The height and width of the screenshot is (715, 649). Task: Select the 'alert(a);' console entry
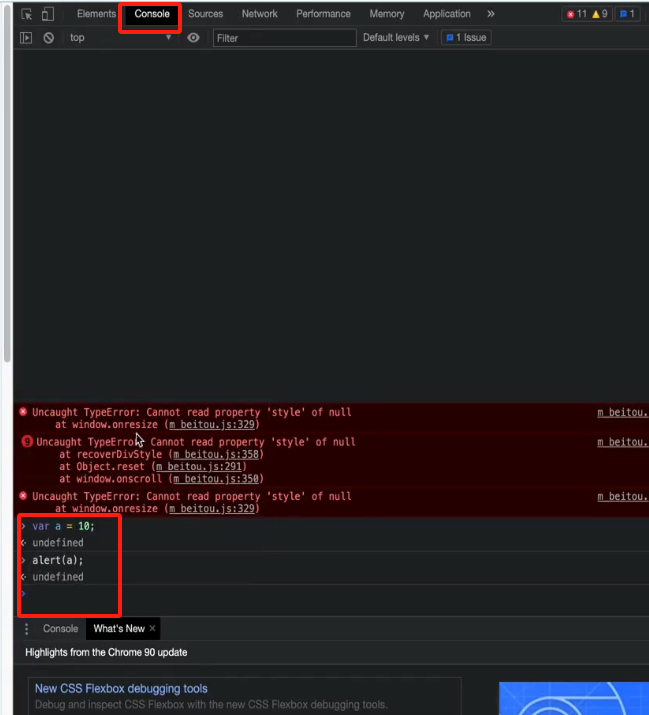[x=57, y=560]
